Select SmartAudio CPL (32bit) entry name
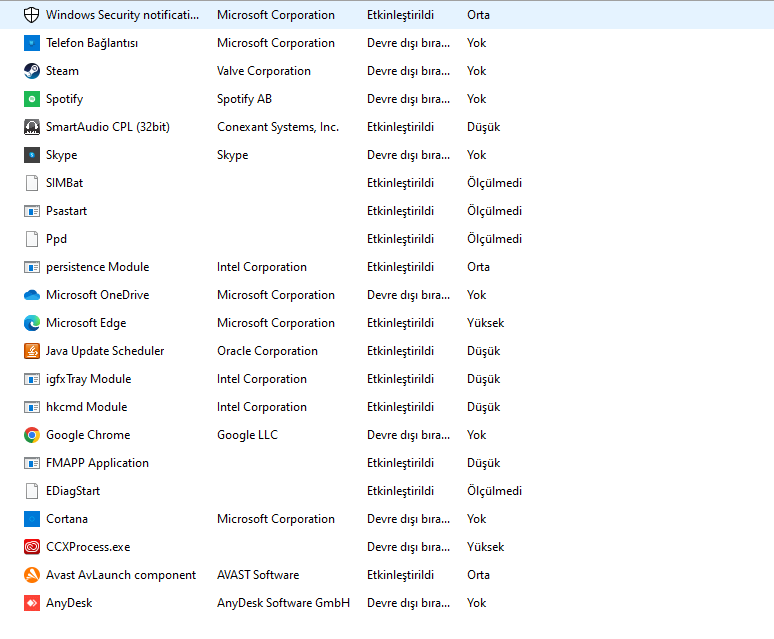 click(108, 127)
